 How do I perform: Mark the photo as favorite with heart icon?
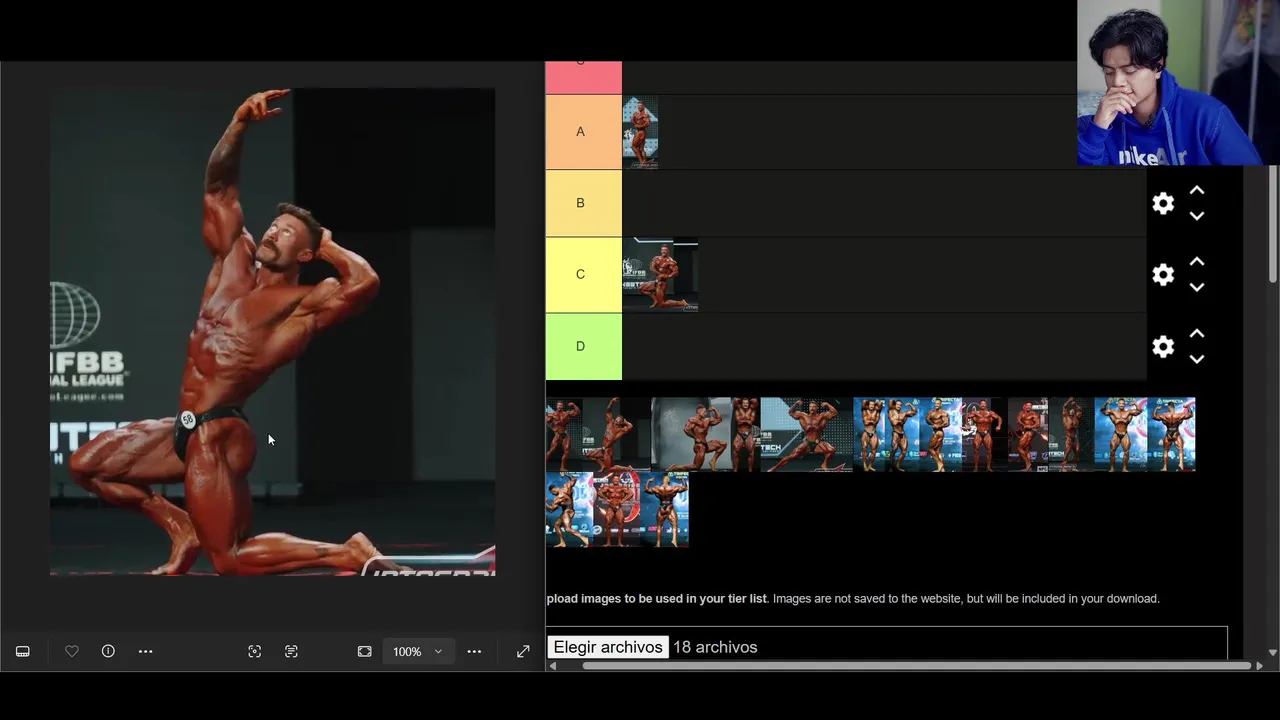pos(72,651)
